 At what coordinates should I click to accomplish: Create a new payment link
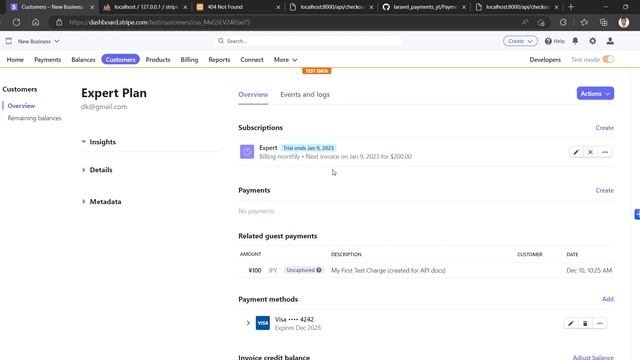(604, 190)
